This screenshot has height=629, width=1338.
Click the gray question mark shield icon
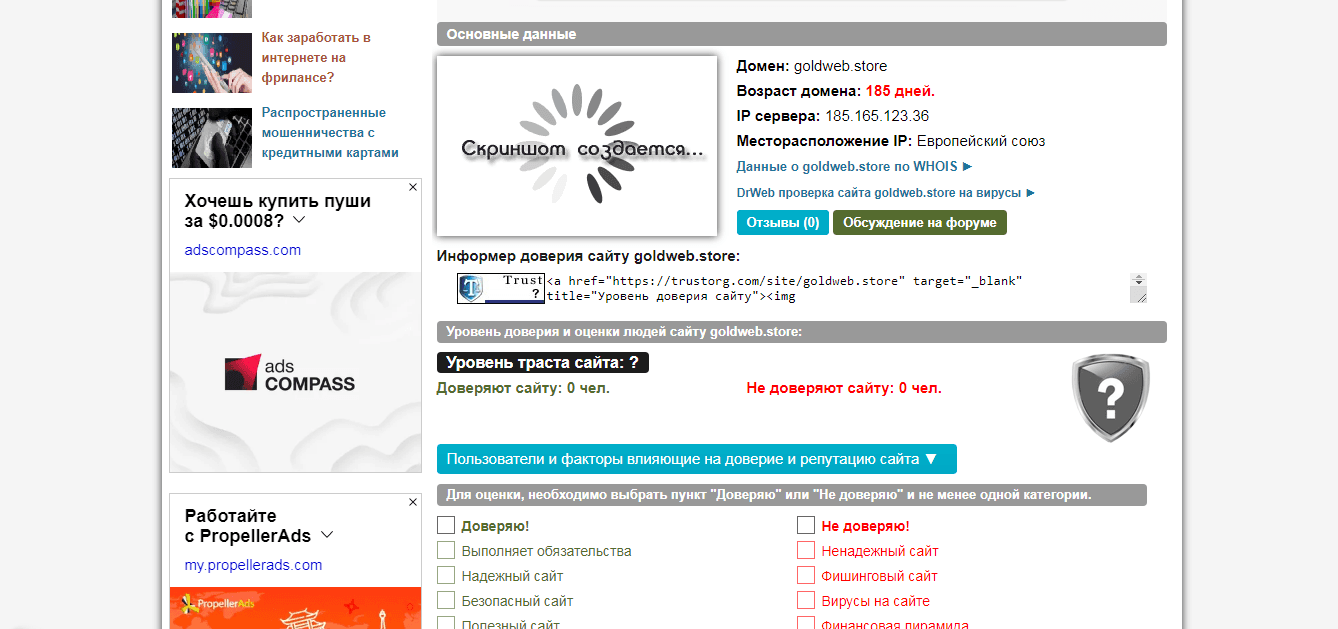coord(1110,397)
